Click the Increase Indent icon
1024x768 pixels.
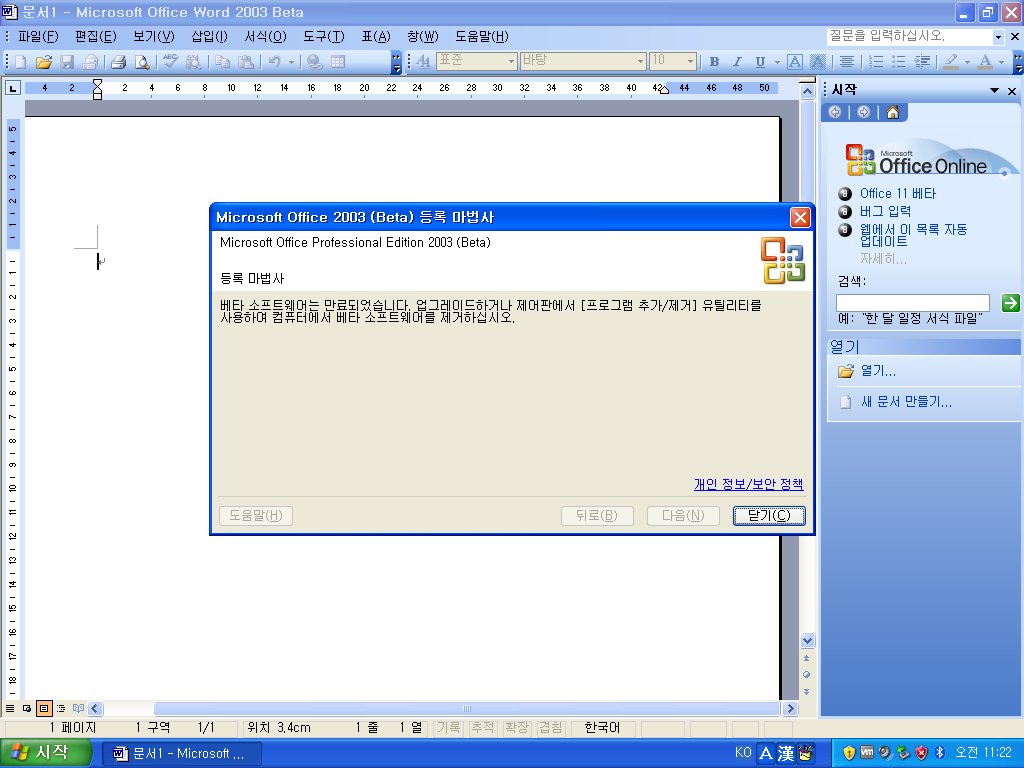point(923,61)
